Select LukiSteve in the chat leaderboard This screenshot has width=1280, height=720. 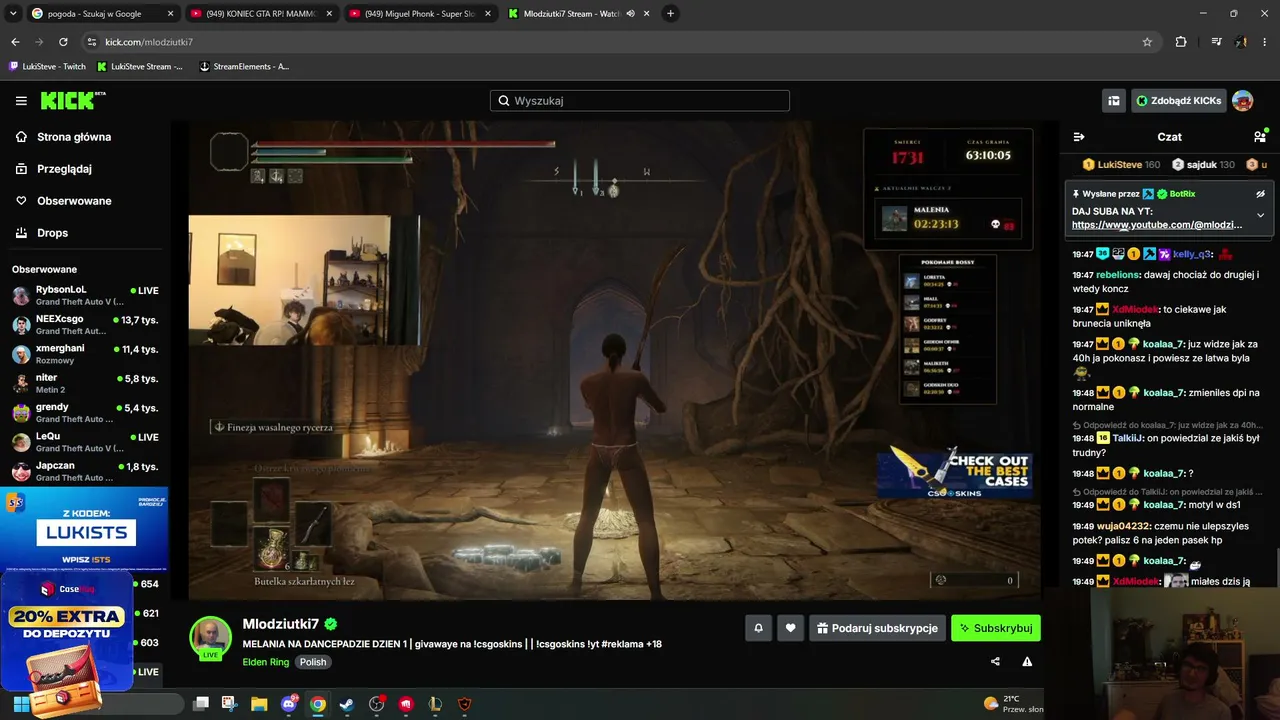(1122, 165)
